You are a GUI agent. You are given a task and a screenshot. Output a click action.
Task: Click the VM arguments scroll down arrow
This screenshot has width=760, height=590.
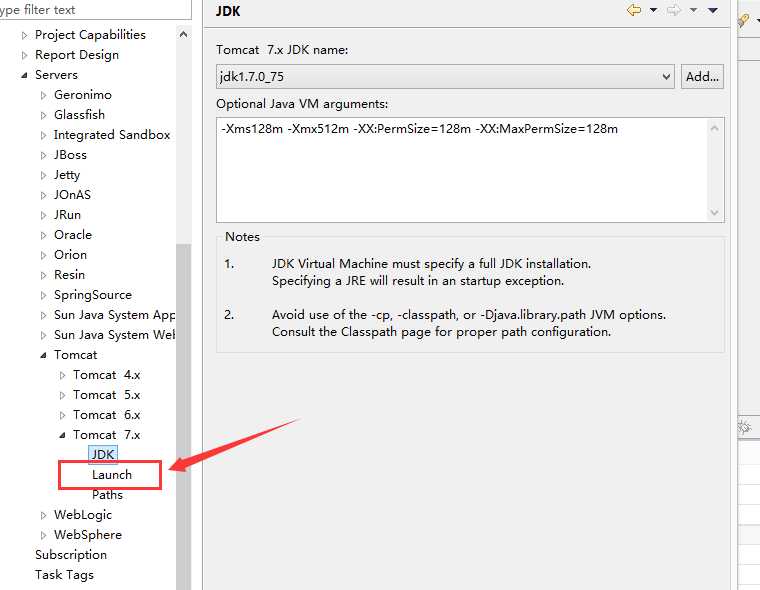pos(714,212)
